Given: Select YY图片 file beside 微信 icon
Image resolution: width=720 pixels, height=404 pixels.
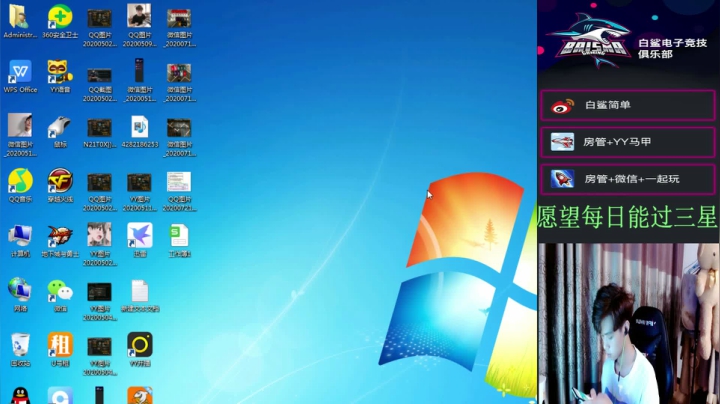Looking at the screenshot, I should point(100,302).
